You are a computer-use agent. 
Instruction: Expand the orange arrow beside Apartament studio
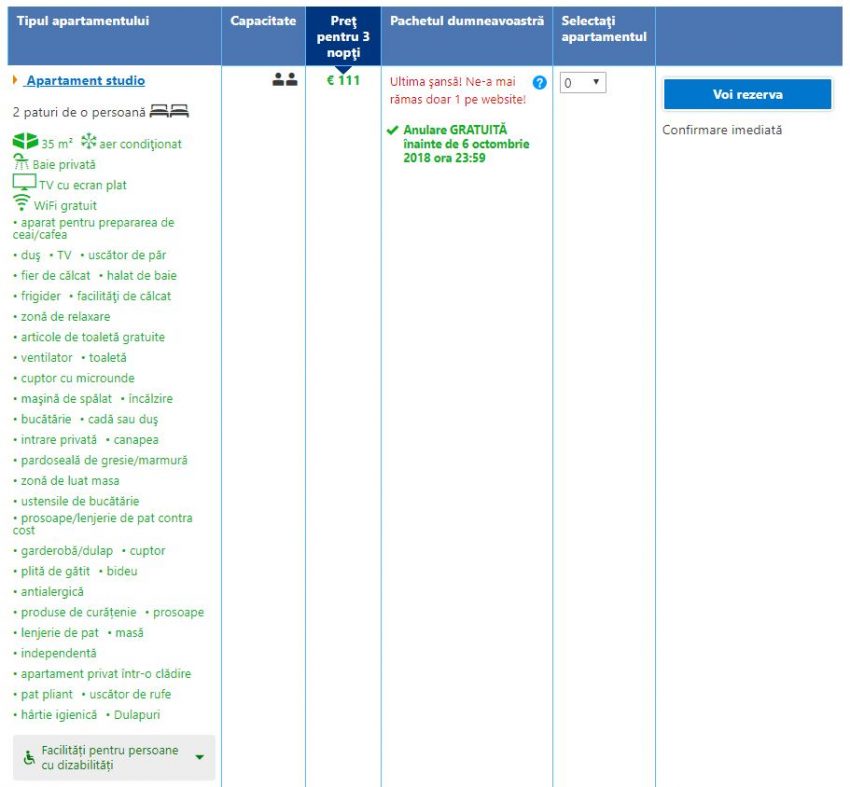[x=16, y=81]
